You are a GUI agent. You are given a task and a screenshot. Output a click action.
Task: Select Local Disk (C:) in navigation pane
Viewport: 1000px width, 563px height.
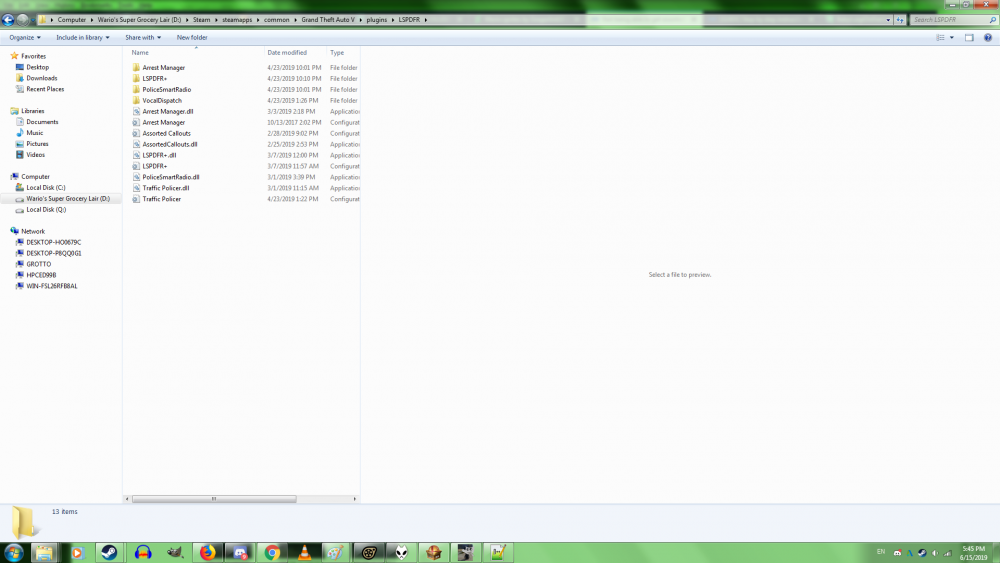click(x=45, y=187)
